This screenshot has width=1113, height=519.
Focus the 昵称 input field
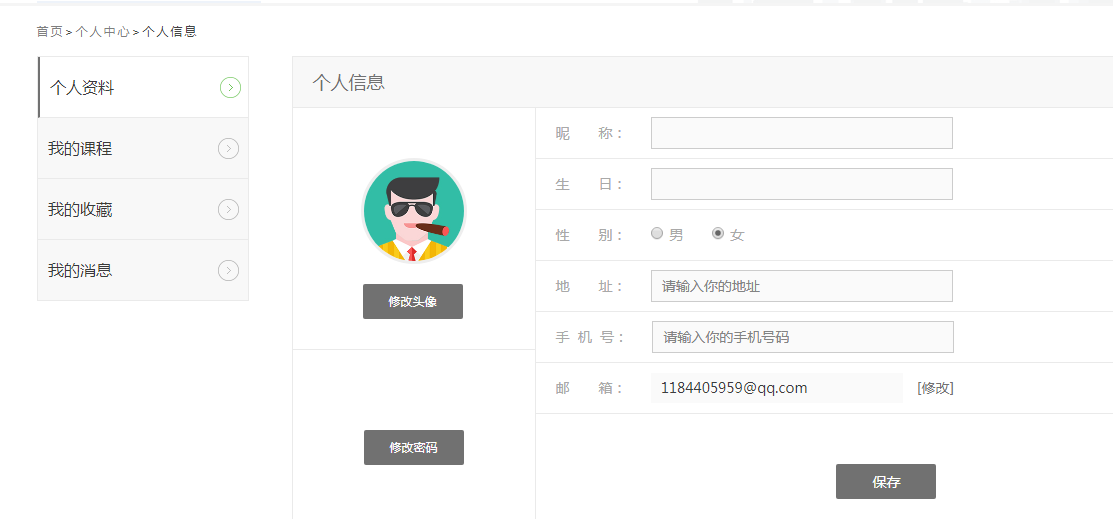(801, 133)
